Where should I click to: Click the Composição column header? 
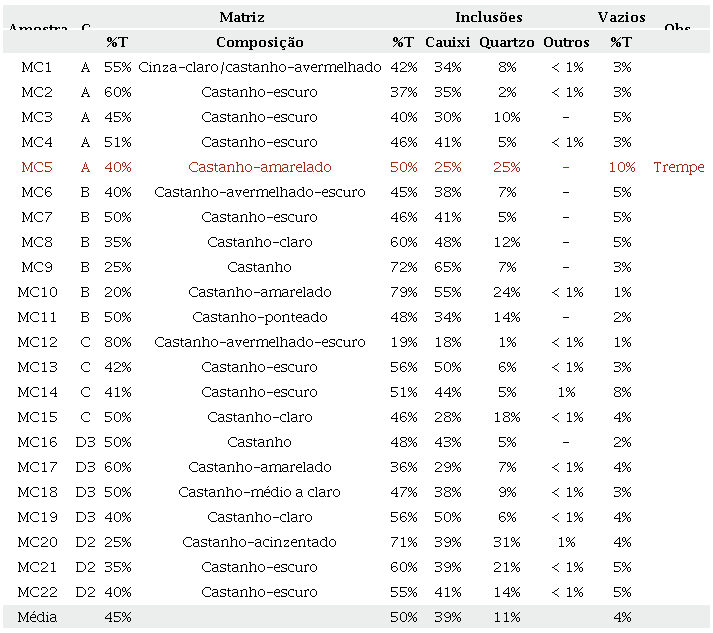tap(259, 42)
